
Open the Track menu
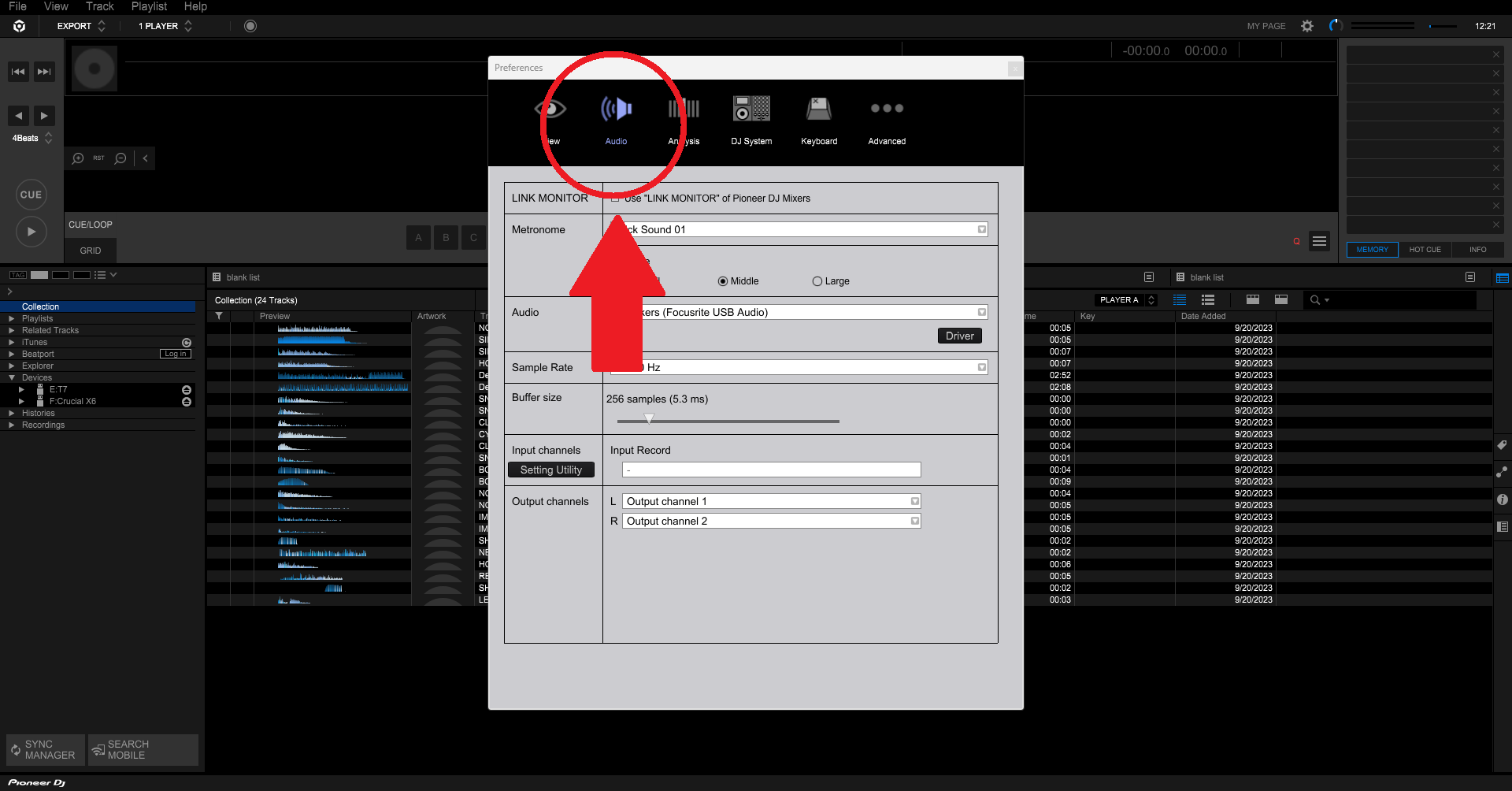click(x=99, y=6)
